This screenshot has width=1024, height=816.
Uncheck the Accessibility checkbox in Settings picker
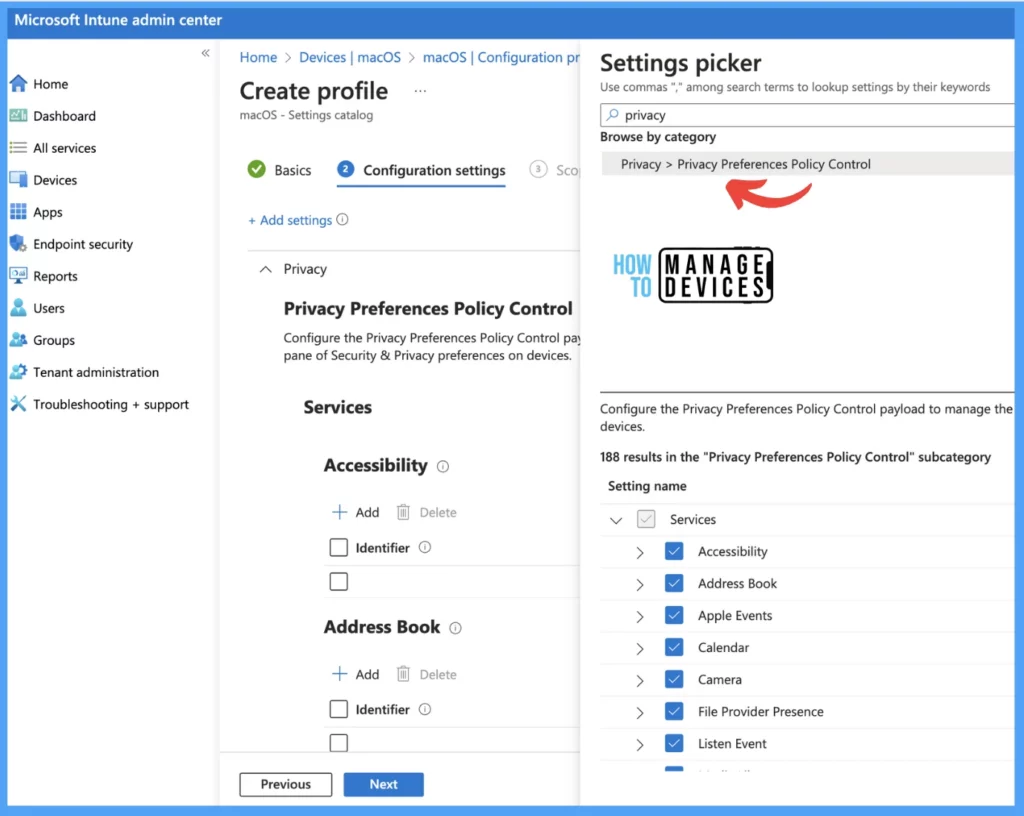[674, 551]
